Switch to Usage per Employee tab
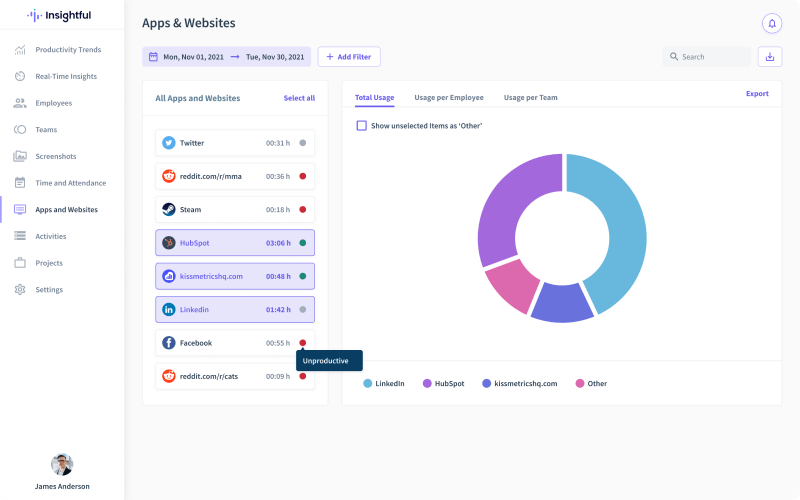The height and width of the screenshot is (500, 800). tap(449, 98)
